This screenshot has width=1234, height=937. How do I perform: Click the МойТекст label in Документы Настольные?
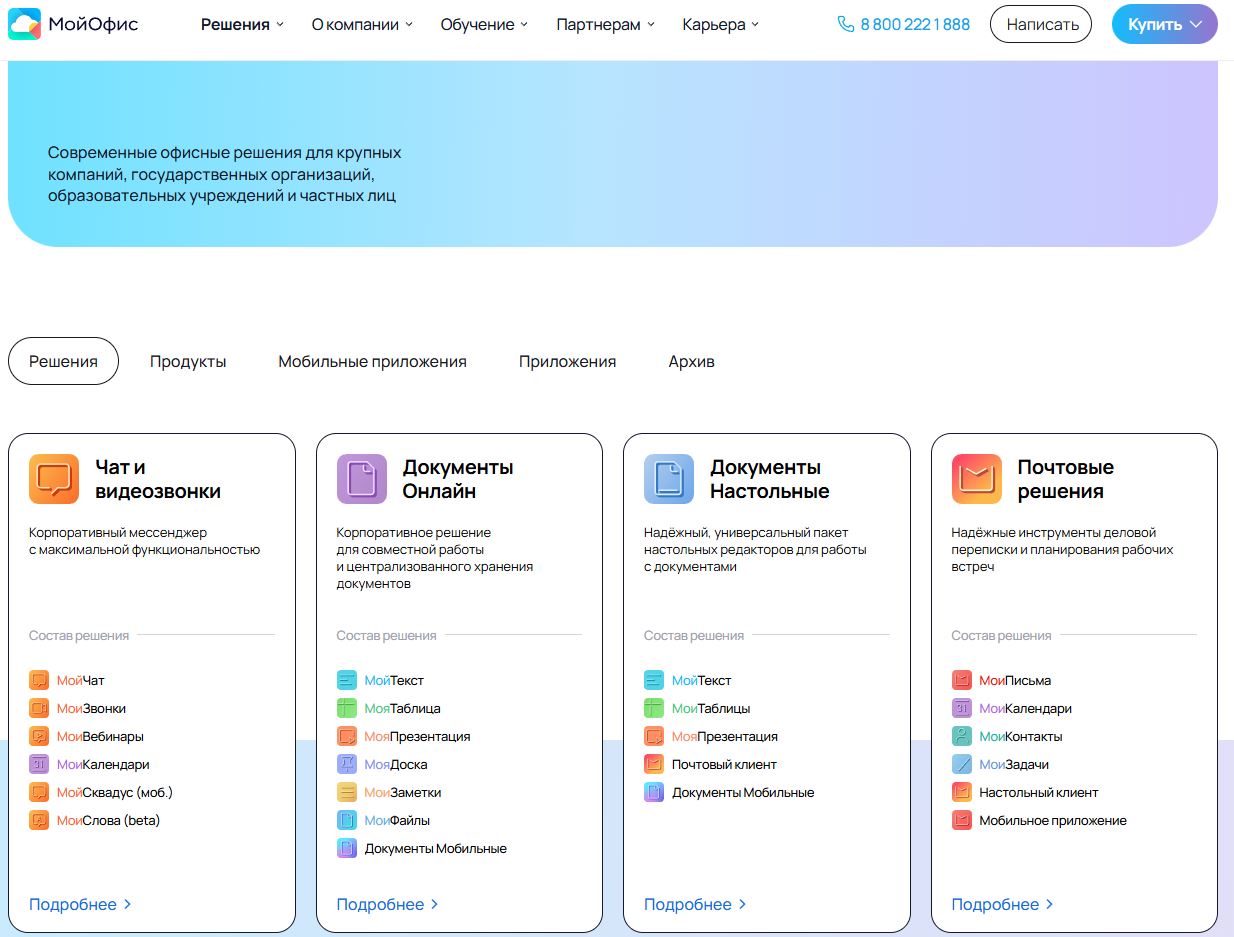(x=701, y=680)
